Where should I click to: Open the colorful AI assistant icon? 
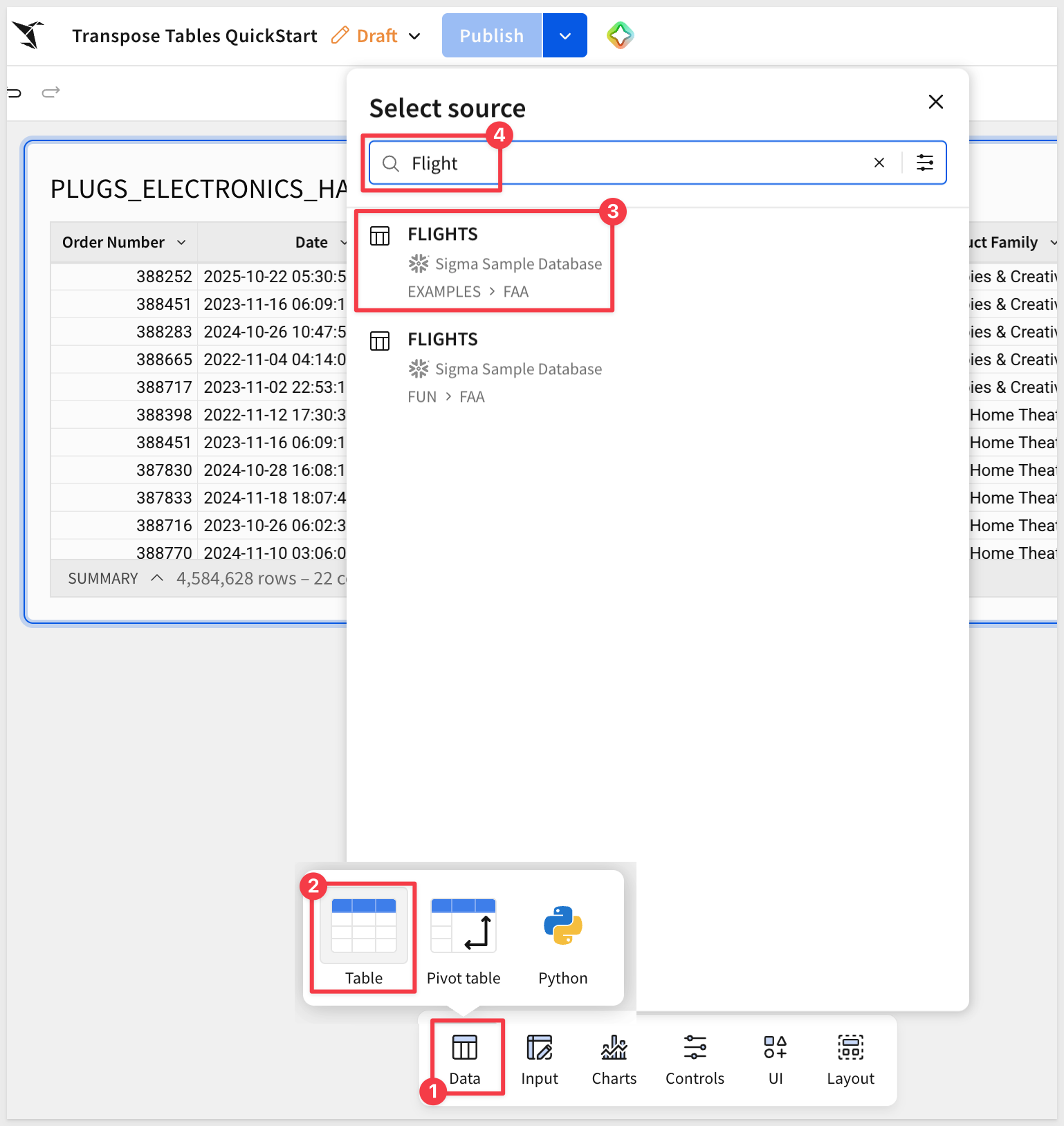tap(620, 35)
